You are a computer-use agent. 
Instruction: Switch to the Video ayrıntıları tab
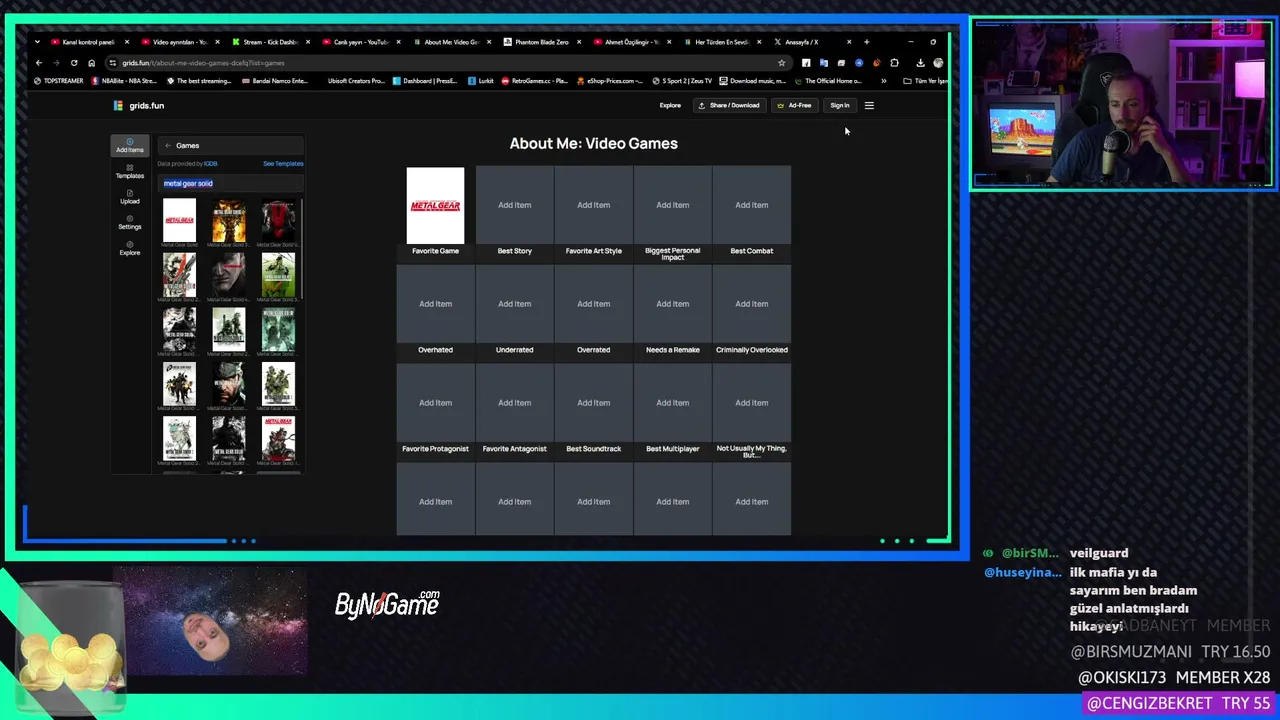pos(180,42)
